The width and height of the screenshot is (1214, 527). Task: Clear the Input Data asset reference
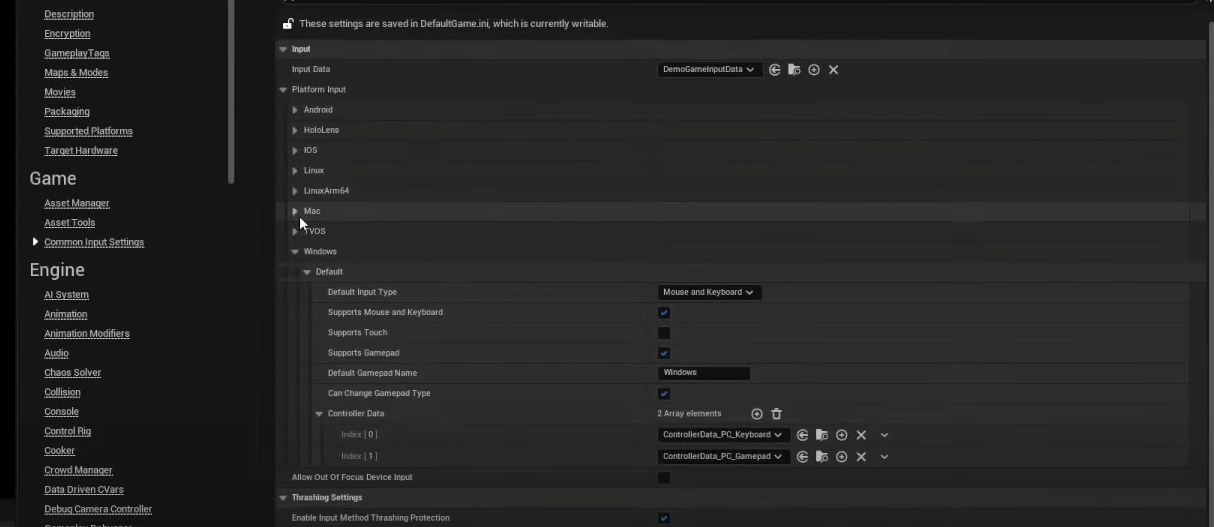pyautogui.click(x=833, y=70)
